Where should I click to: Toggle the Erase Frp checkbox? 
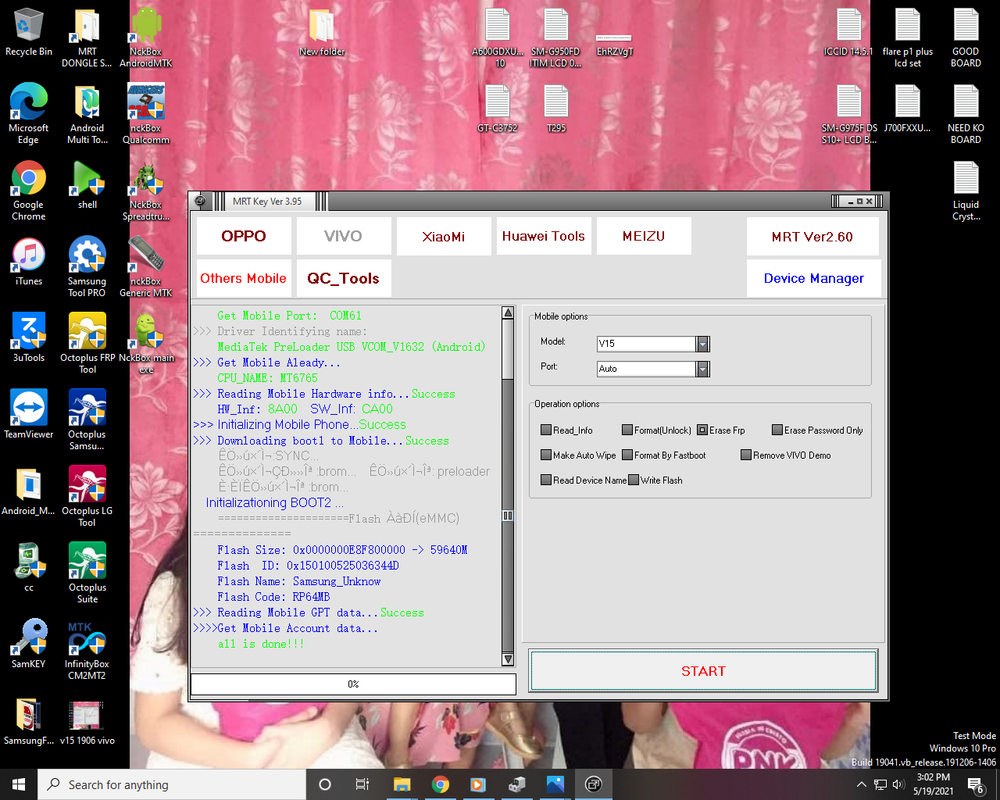[x=702, y=430]
